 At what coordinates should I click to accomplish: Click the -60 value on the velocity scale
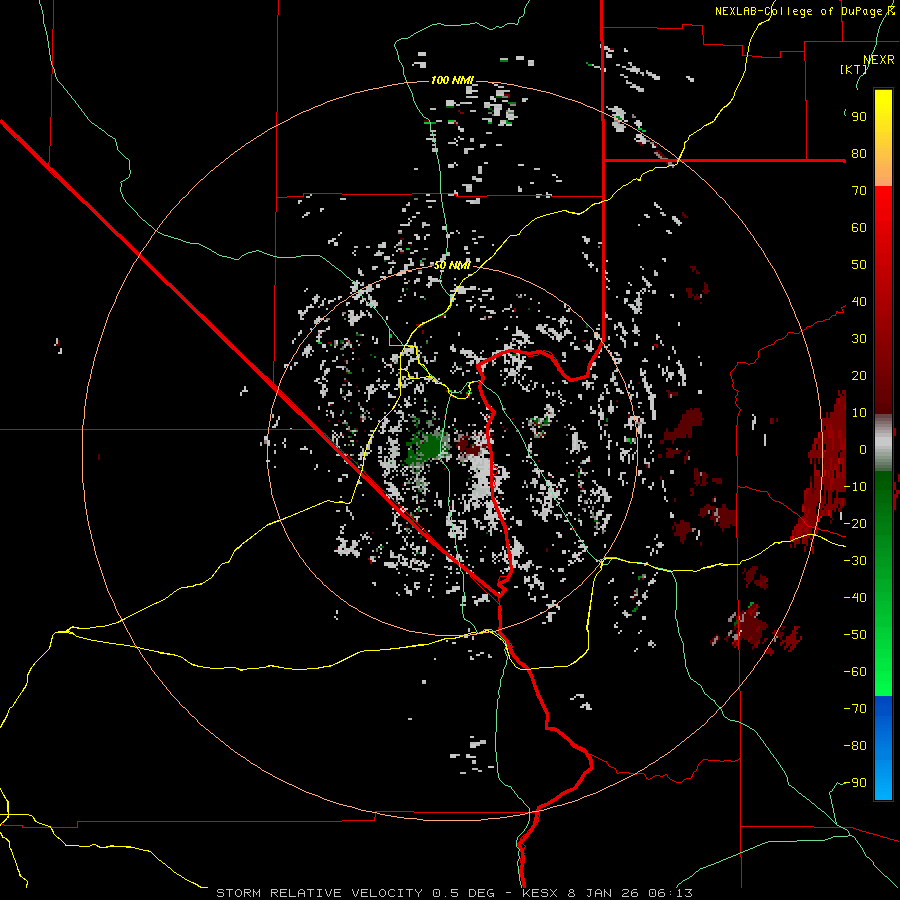855,672
